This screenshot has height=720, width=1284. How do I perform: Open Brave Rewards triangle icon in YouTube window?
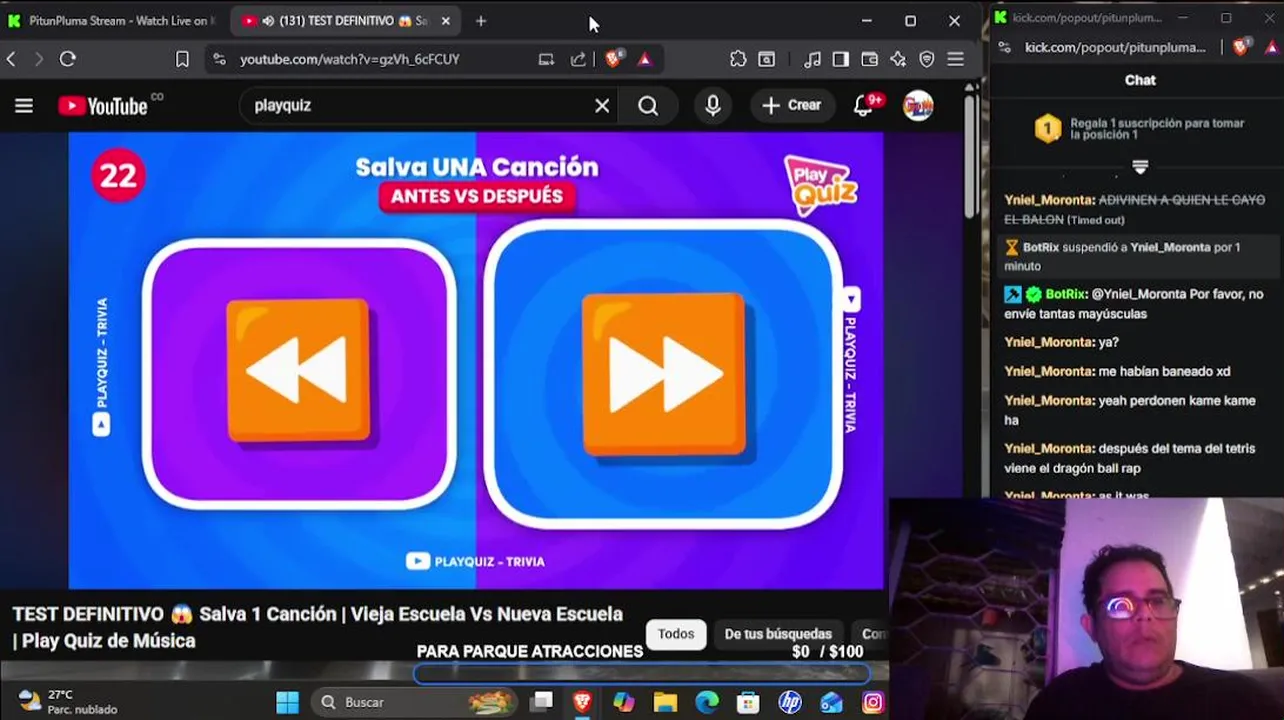pyautogui.click(x=645, y=59)
